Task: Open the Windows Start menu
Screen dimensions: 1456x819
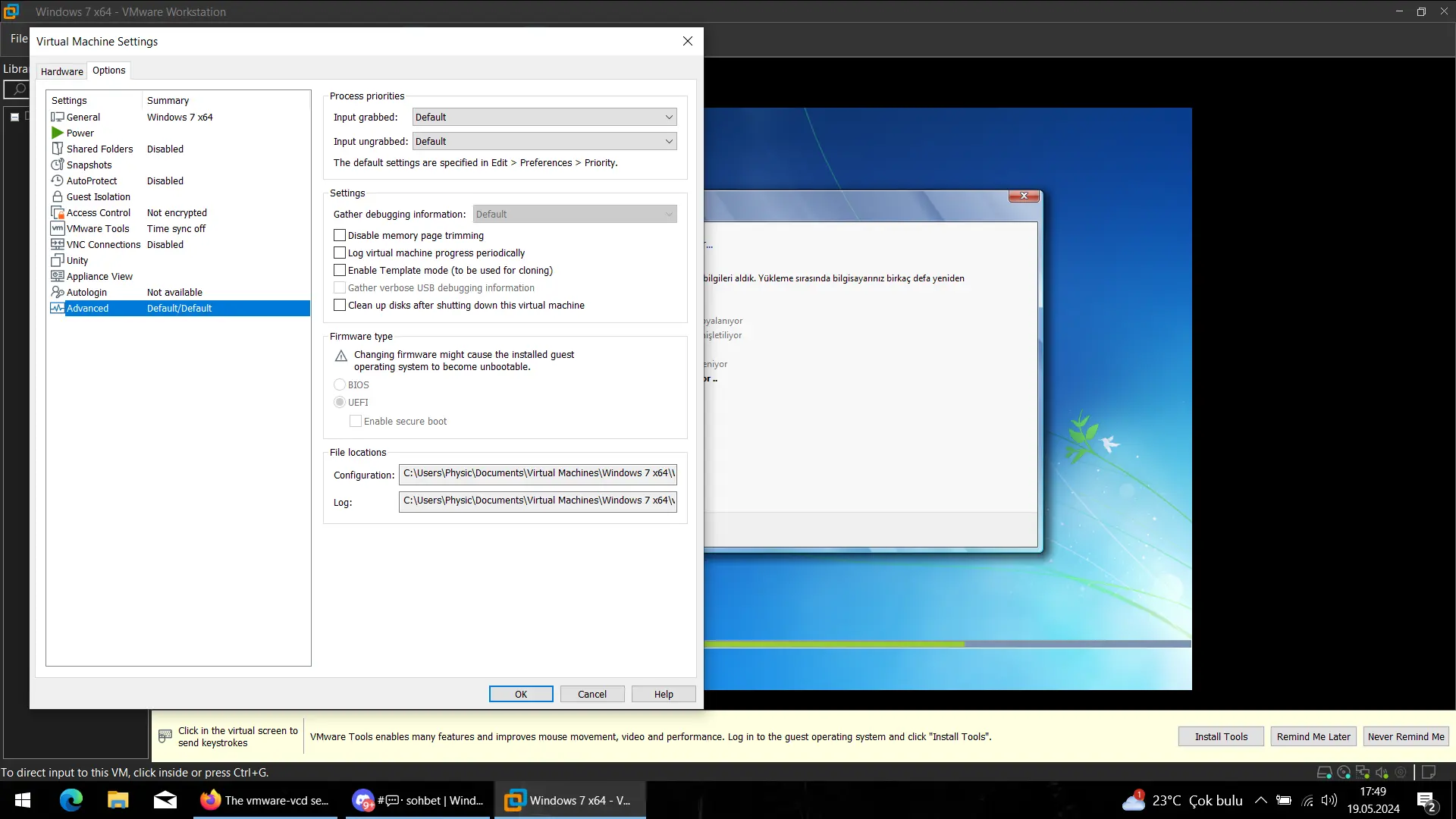Action: click(23, 800)
